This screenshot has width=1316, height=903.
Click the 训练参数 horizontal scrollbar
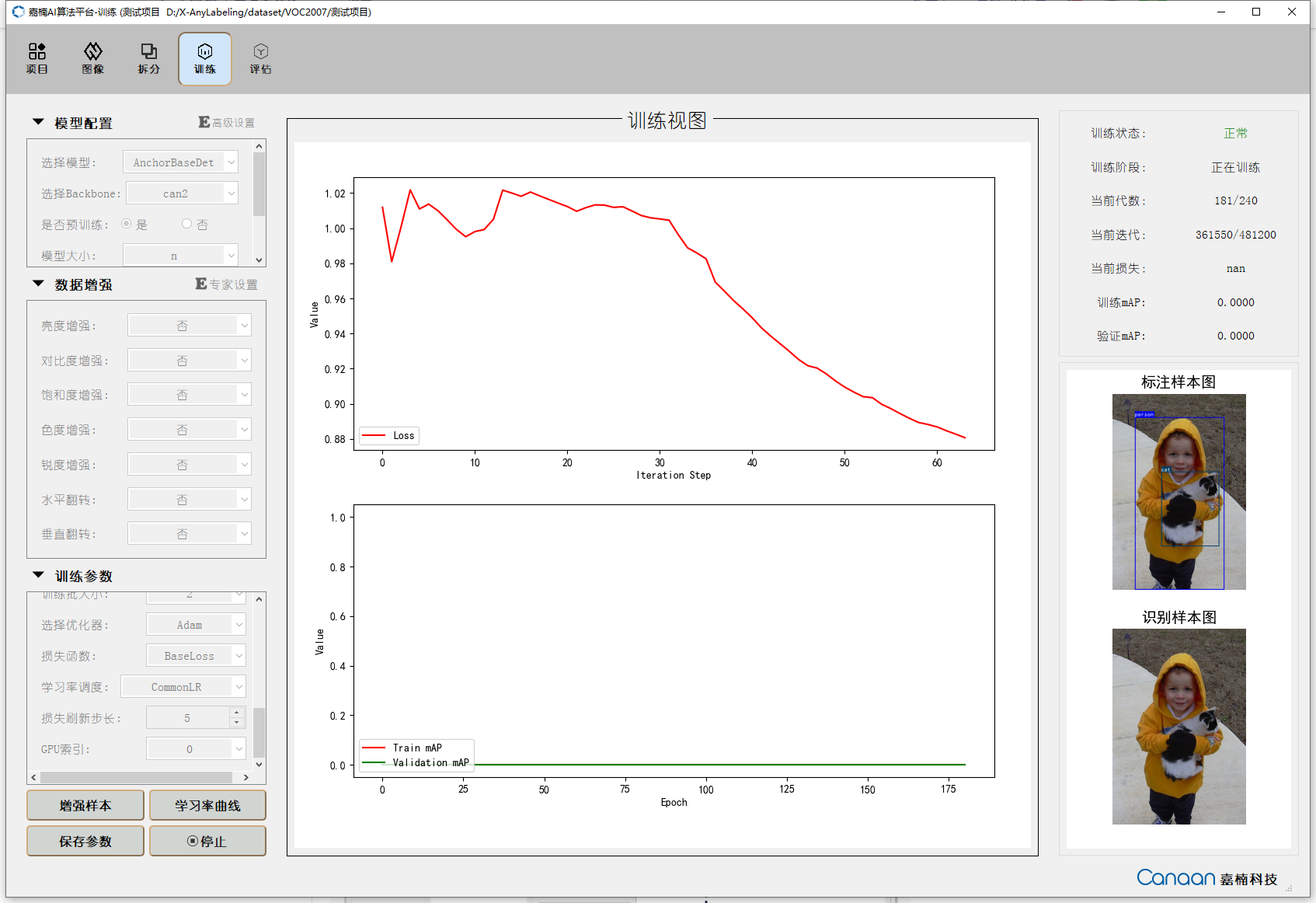[x=137, y=777]
